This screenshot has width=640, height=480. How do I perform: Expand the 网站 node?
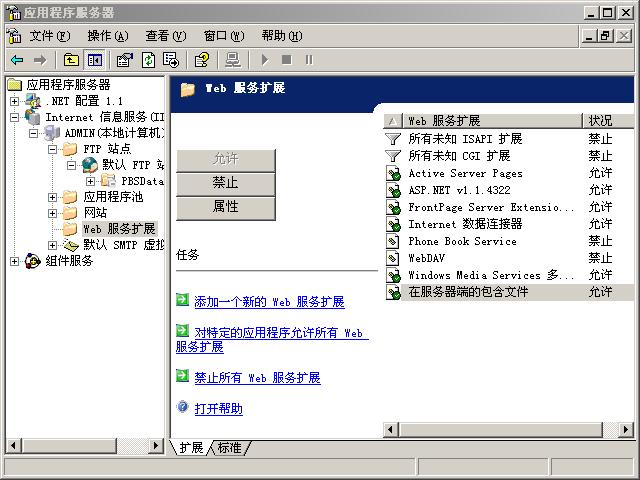[x=52, y=213]
